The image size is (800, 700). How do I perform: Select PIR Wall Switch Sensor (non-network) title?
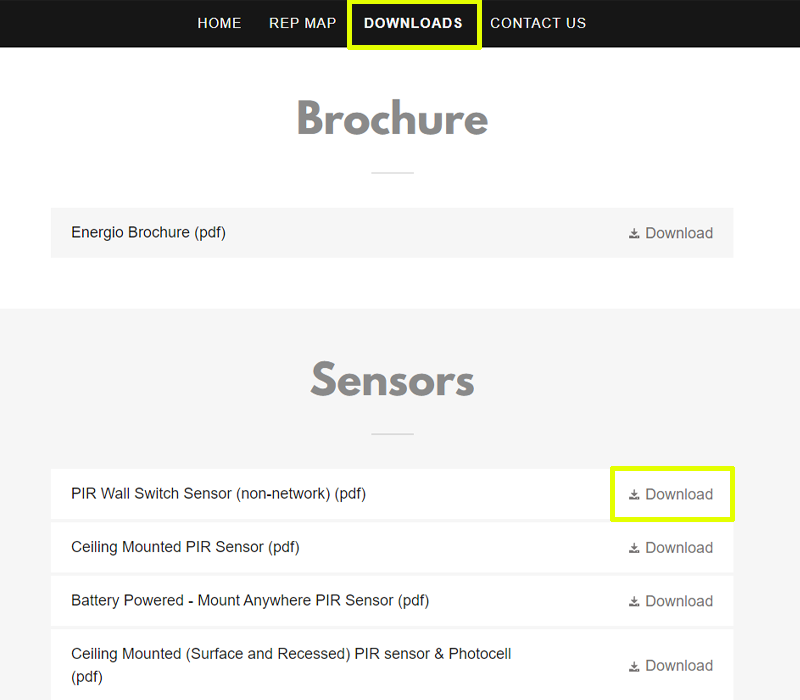pyautogui.click(x=218, y=494)
